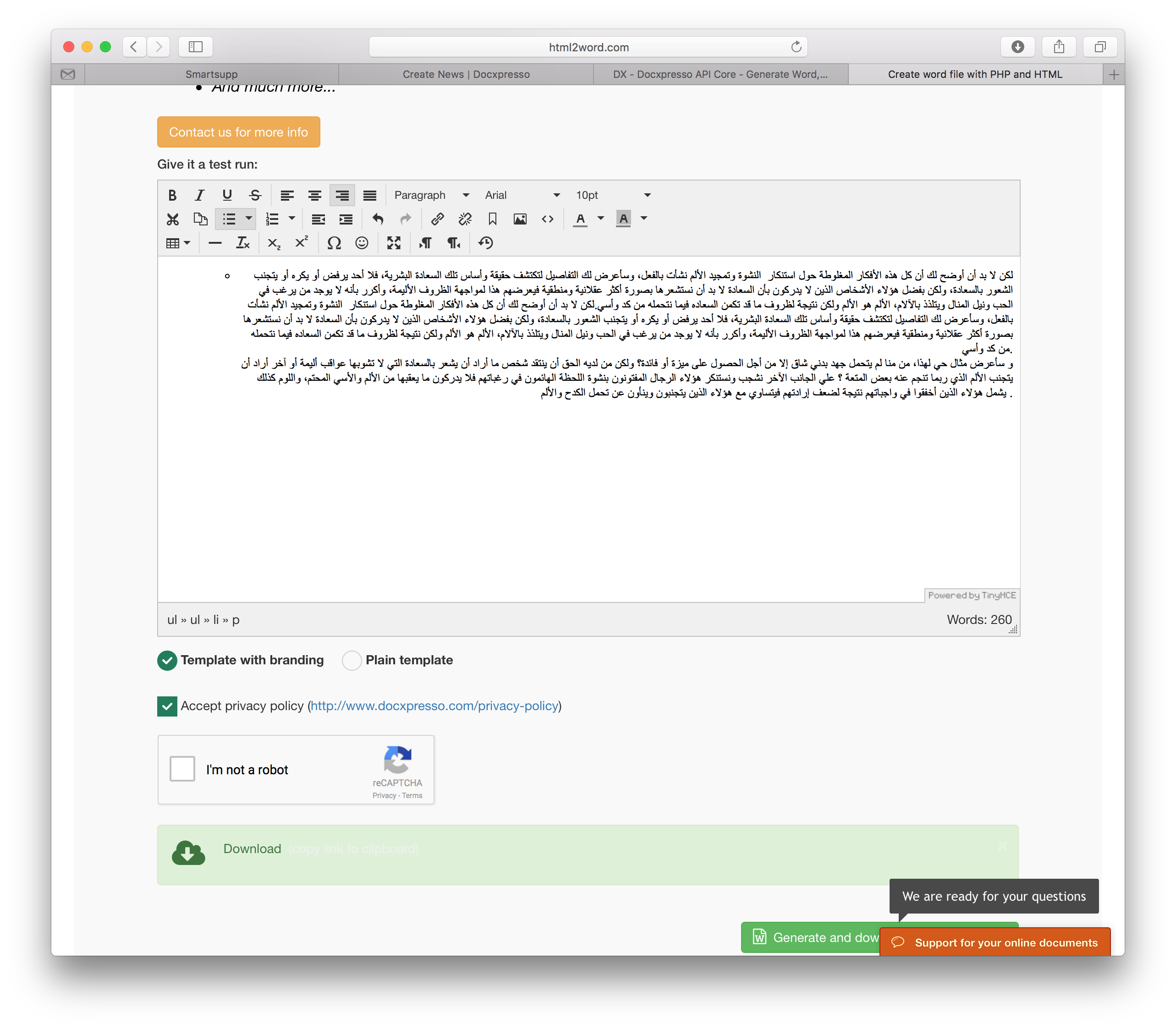Image resolution: width=1176 pixels, height=1029 pixels.
Task: Click the privacy-policy link
Action: click(433, 706)
